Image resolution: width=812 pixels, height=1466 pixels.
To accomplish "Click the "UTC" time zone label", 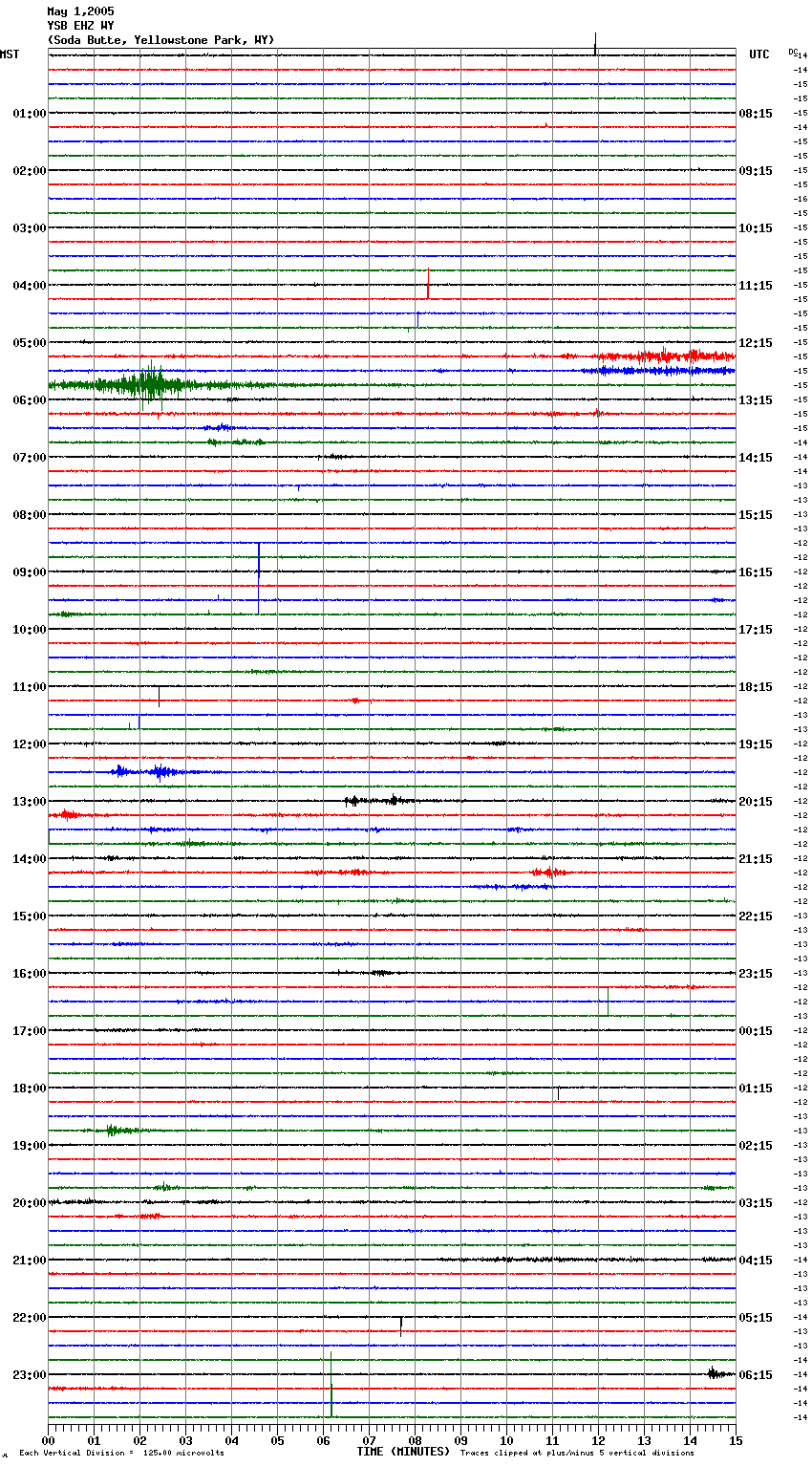I will [x=759, y=54].
